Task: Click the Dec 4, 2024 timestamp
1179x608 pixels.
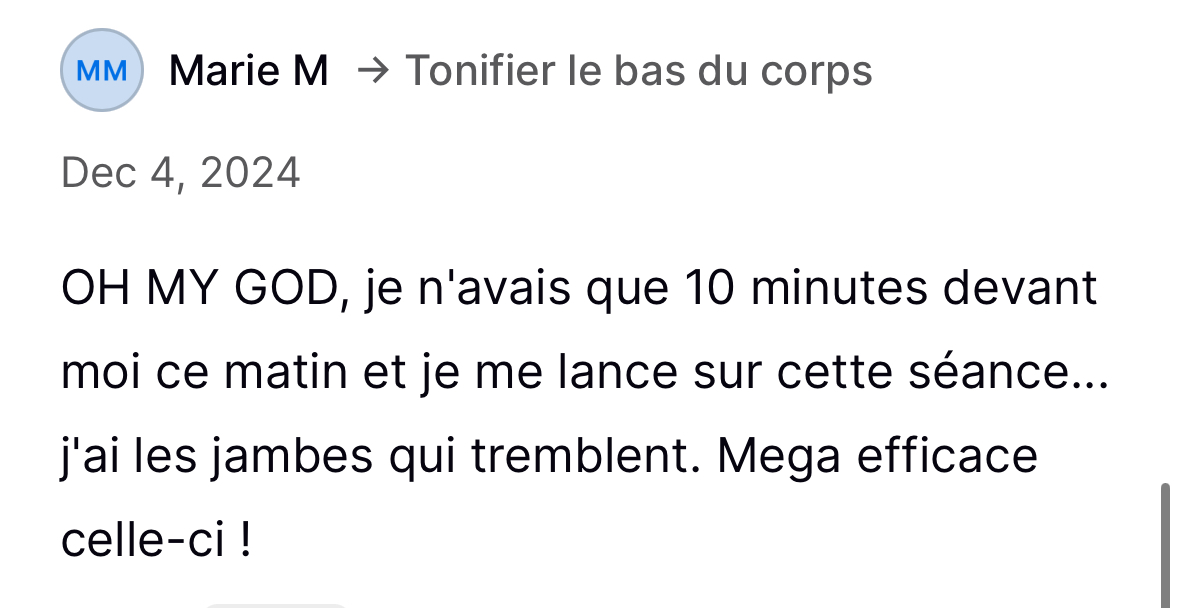Action: click(x=180, y=173)
